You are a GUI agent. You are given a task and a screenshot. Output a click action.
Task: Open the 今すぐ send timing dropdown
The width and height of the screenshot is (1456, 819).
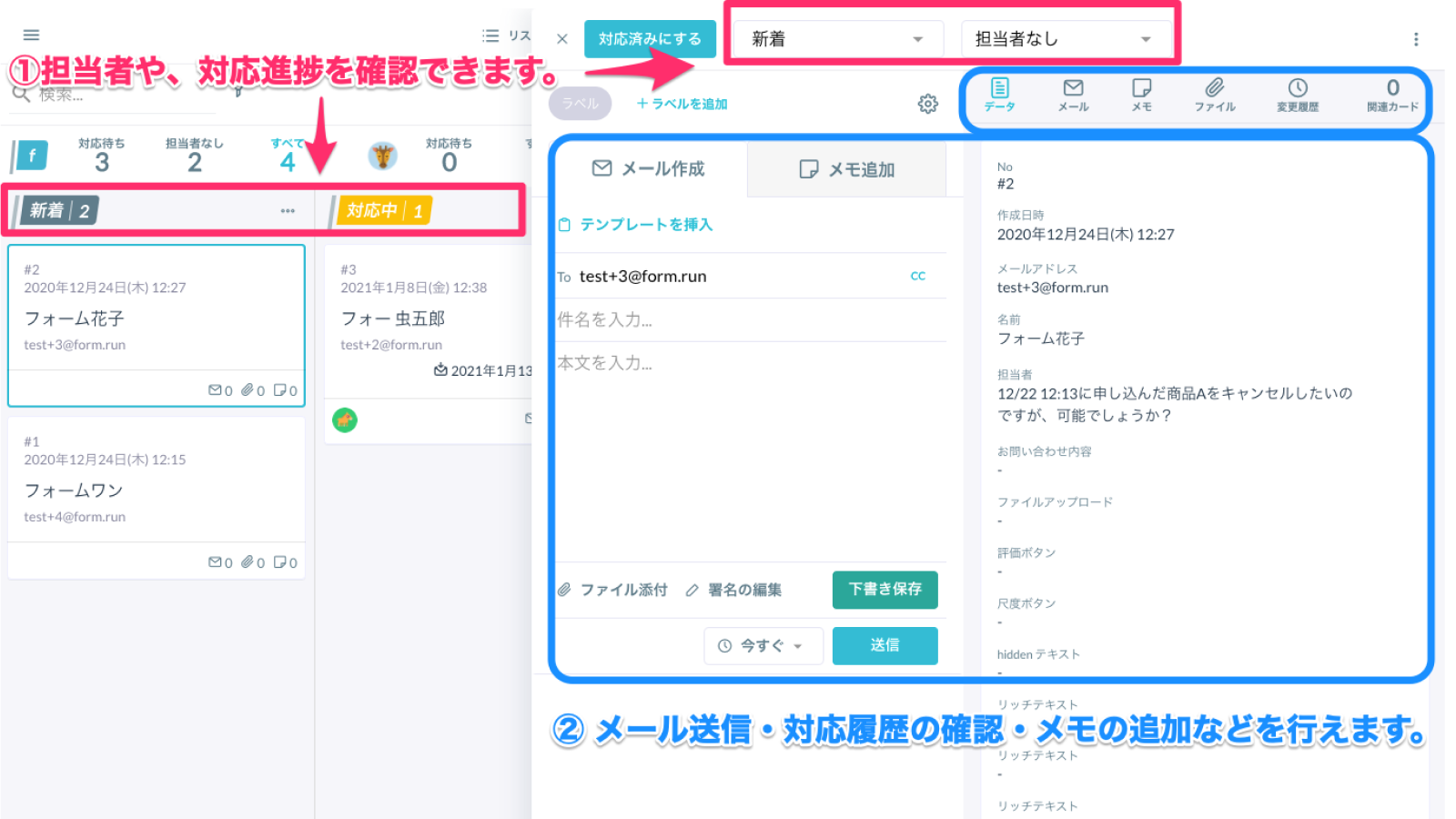point(763,646)
